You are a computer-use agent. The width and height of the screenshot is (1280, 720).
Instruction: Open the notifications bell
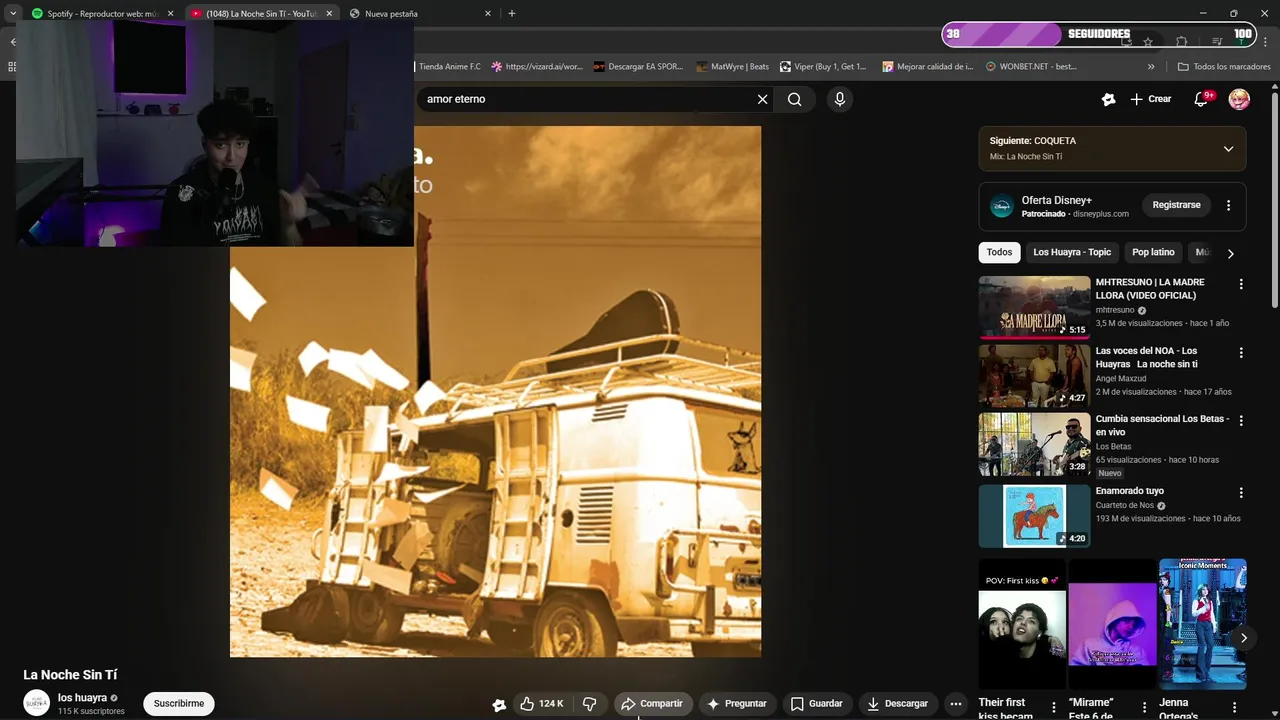(1202, 99)
